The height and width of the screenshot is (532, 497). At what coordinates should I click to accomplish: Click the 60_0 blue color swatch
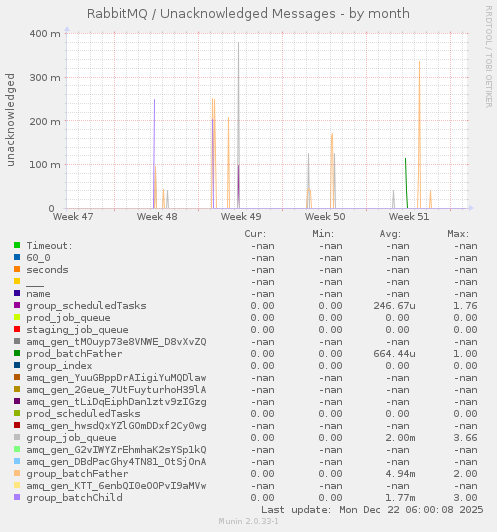[17, 257]
